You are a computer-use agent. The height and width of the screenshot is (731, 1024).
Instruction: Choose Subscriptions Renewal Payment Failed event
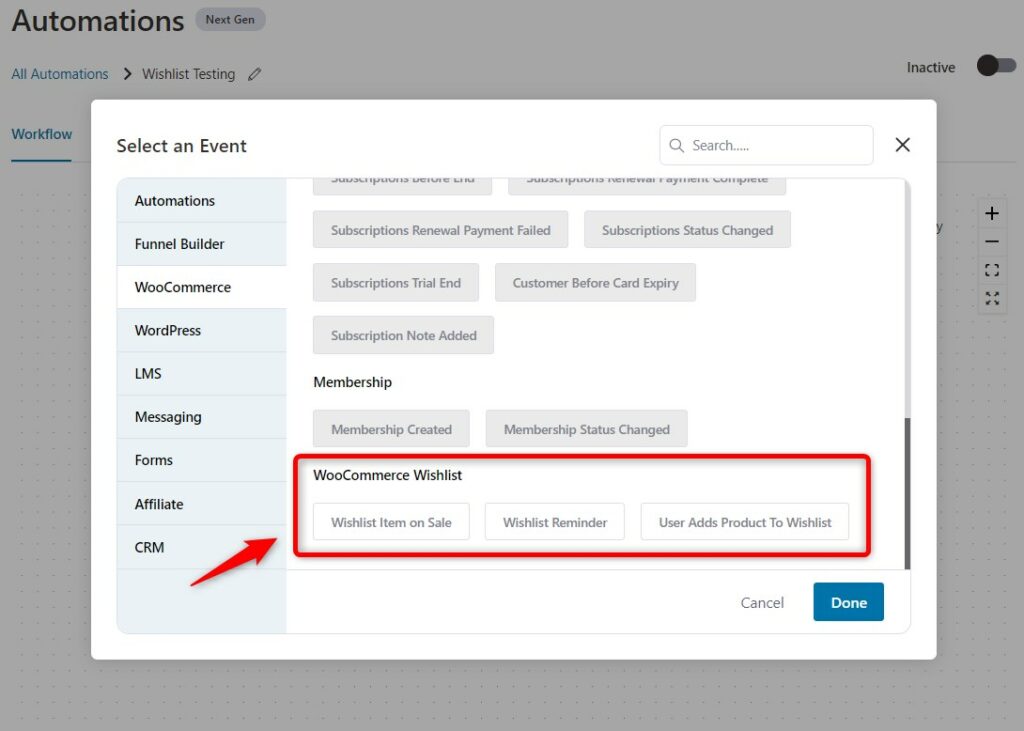[440, 230]
